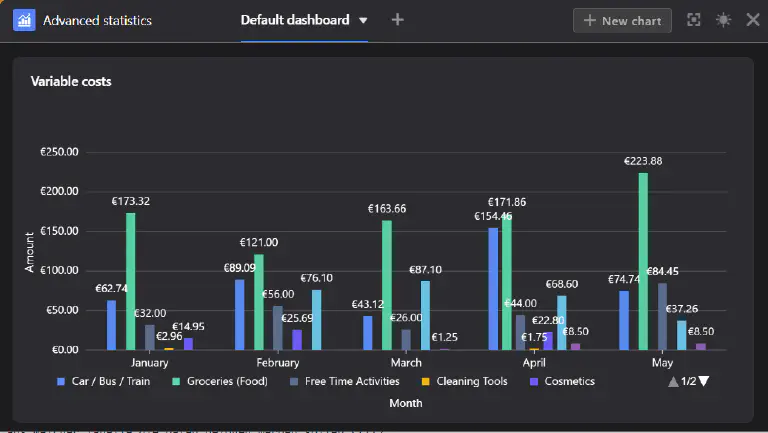Click the Advanced statistics chart logo icon
768x433 pixels.
pos(24,20)
